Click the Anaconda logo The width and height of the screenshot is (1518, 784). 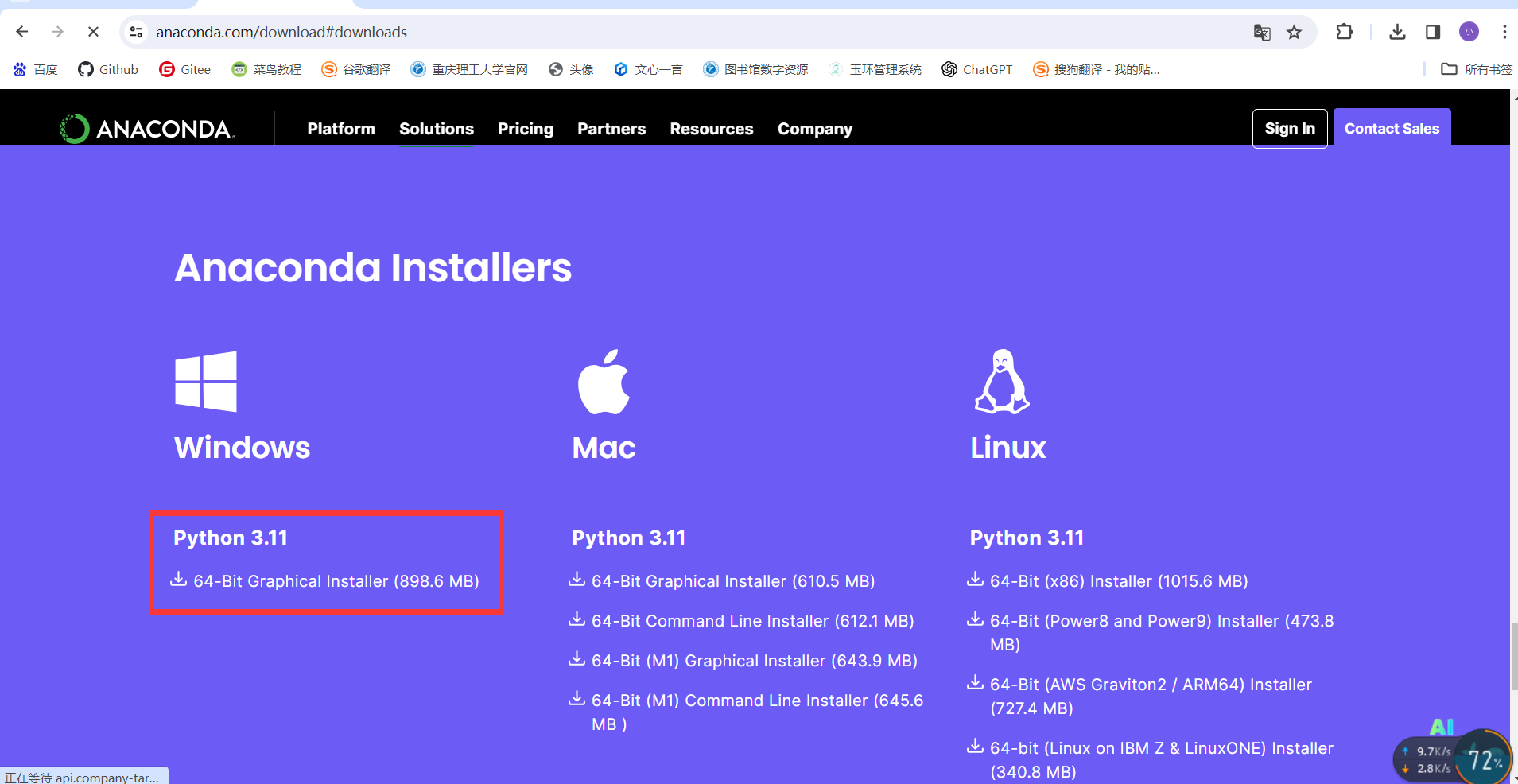click(147, 129)
